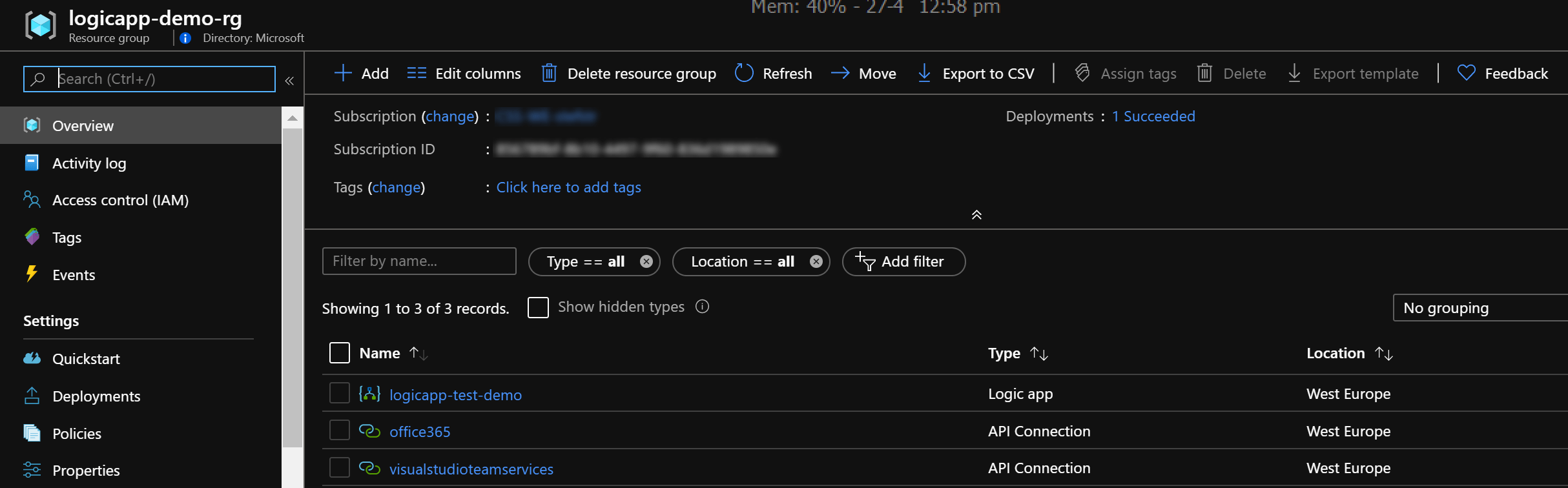Click 'Click here to add tags'
Viewport: 1568px width, 488px height.
click(x=569, y=187)
